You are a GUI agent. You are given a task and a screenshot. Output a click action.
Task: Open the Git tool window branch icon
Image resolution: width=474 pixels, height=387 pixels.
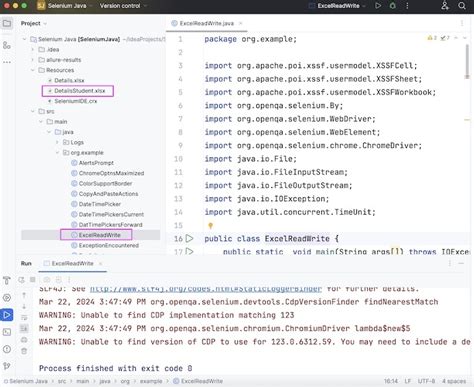tap(7, 366)
